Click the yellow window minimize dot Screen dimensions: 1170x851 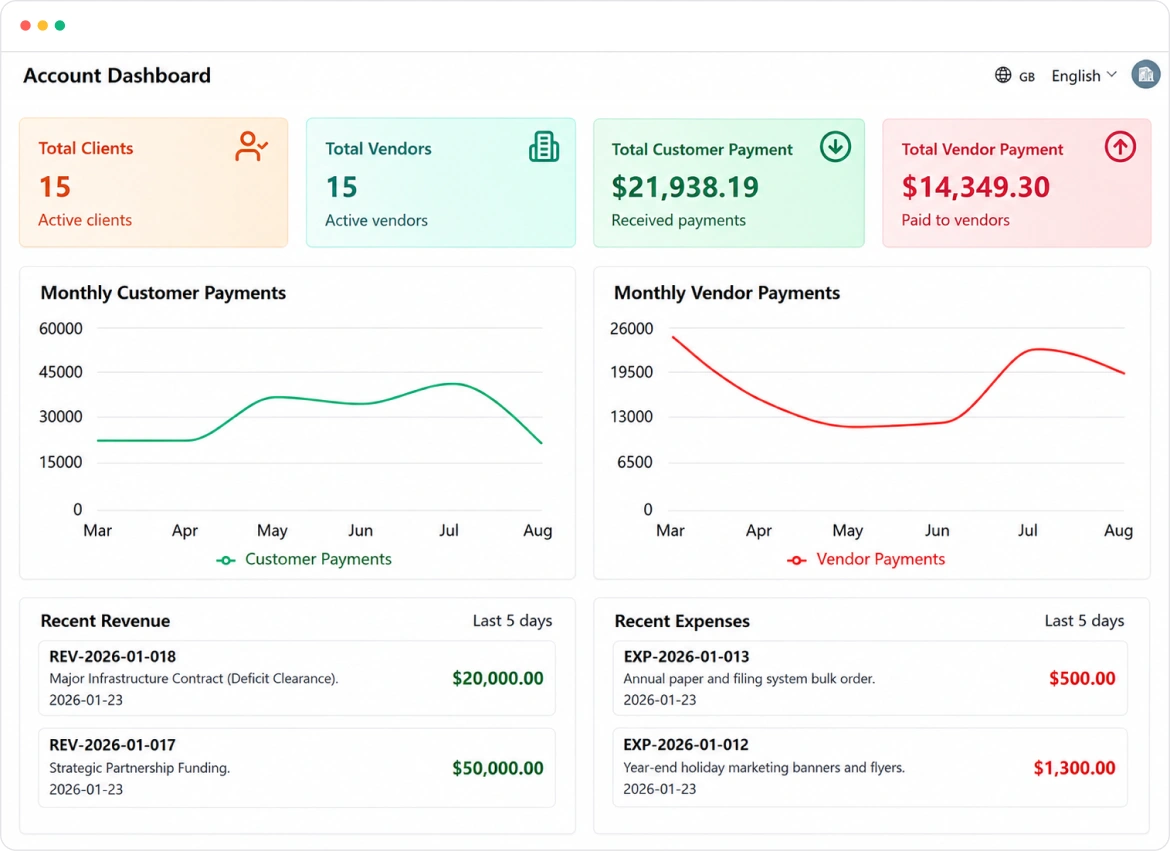(43, 25)
